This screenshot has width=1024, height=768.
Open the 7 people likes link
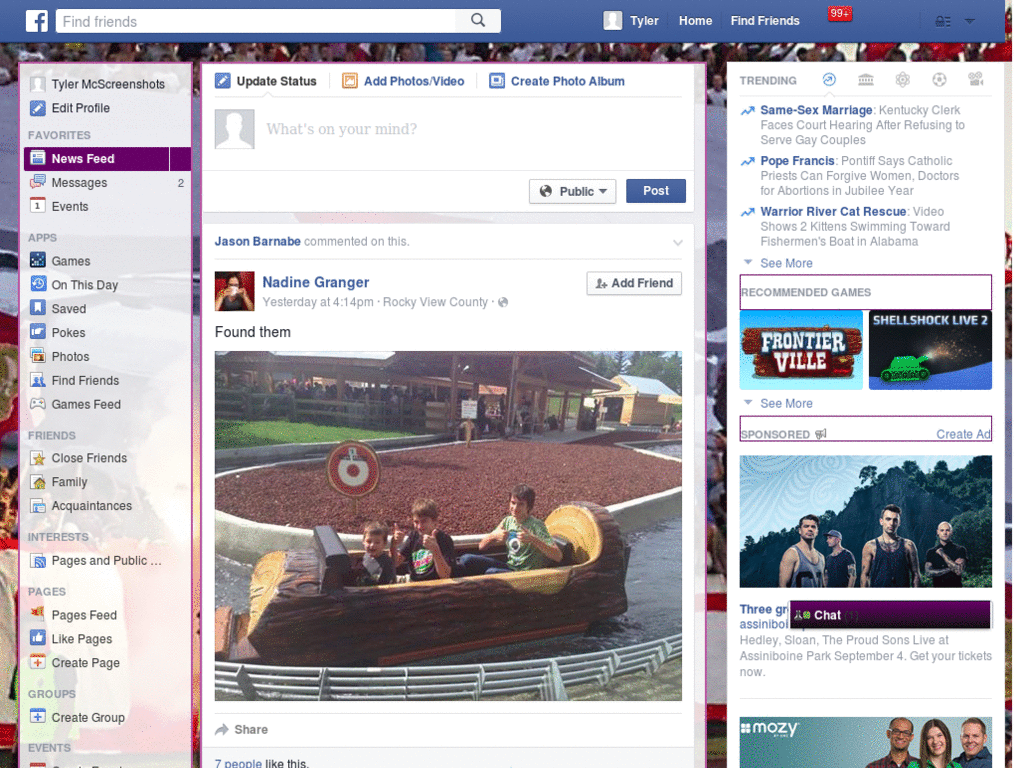238,763
